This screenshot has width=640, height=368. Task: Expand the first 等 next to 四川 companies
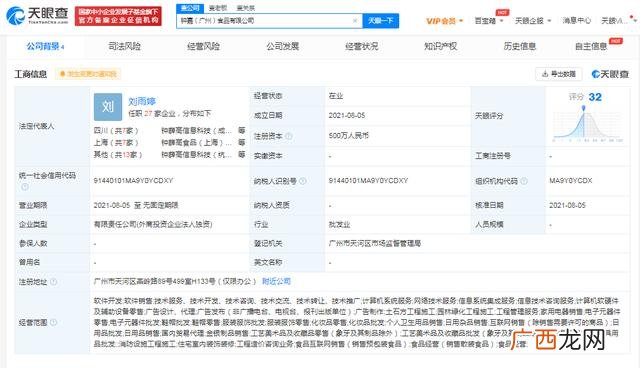242,131
